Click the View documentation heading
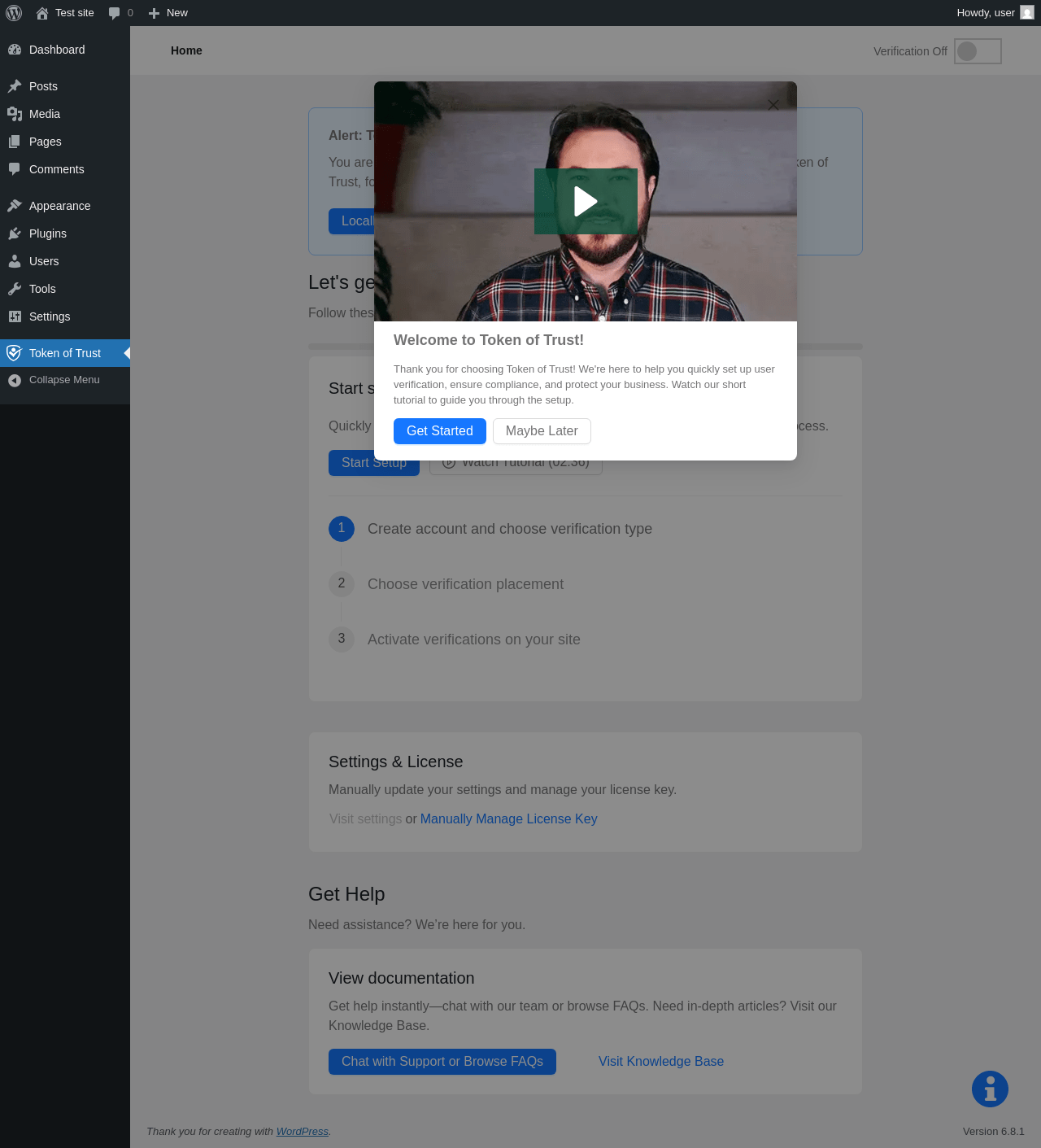The image size is (1041, 1148). tap(402, 978)
